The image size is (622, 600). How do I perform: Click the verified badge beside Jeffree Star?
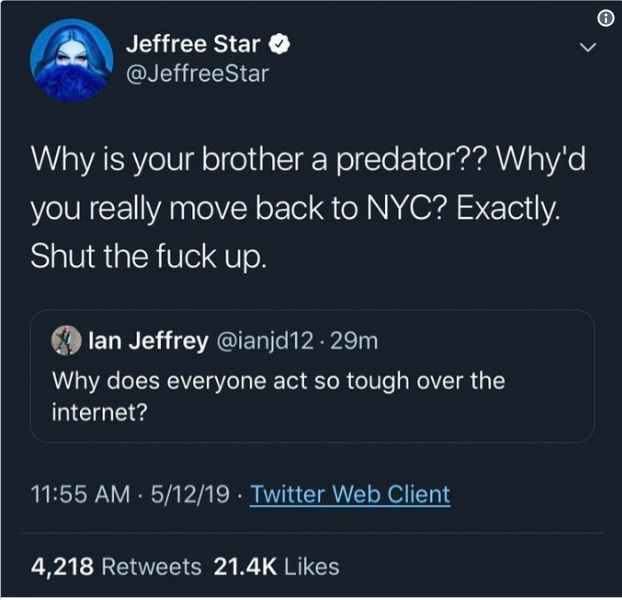(x=283, y=44)
